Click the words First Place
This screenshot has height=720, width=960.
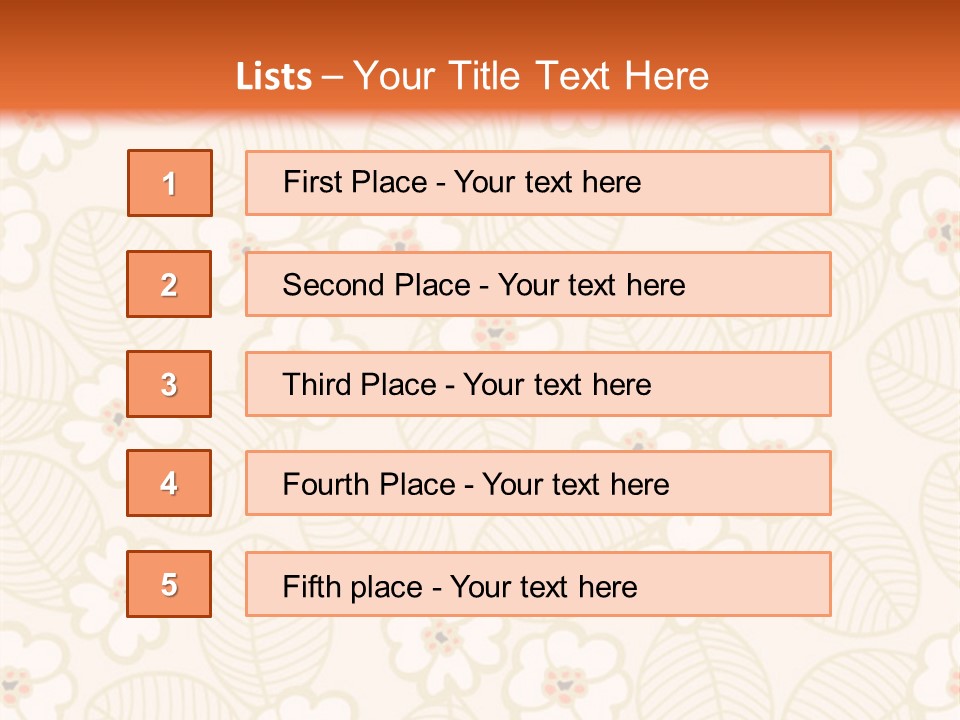[x=355, y=182]
